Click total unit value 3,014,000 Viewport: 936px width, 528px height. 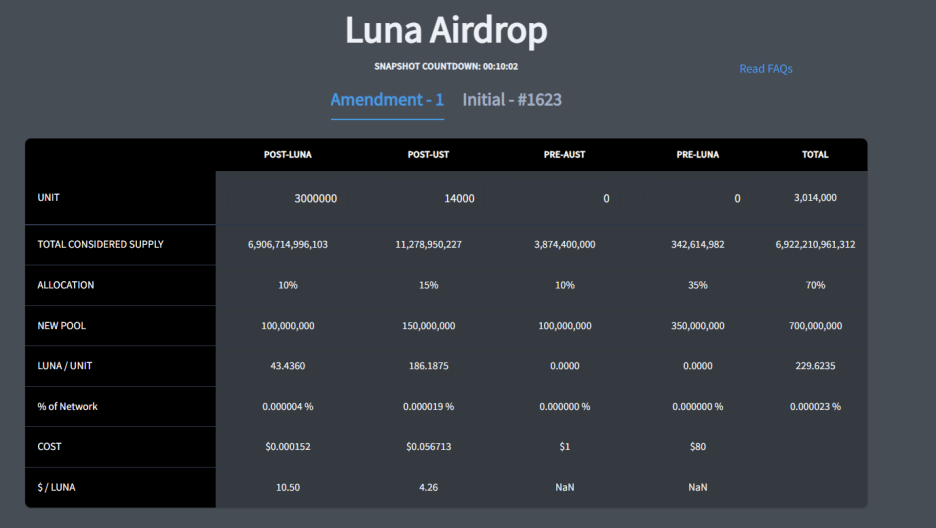pyautogui.click(x=815, y=197)
